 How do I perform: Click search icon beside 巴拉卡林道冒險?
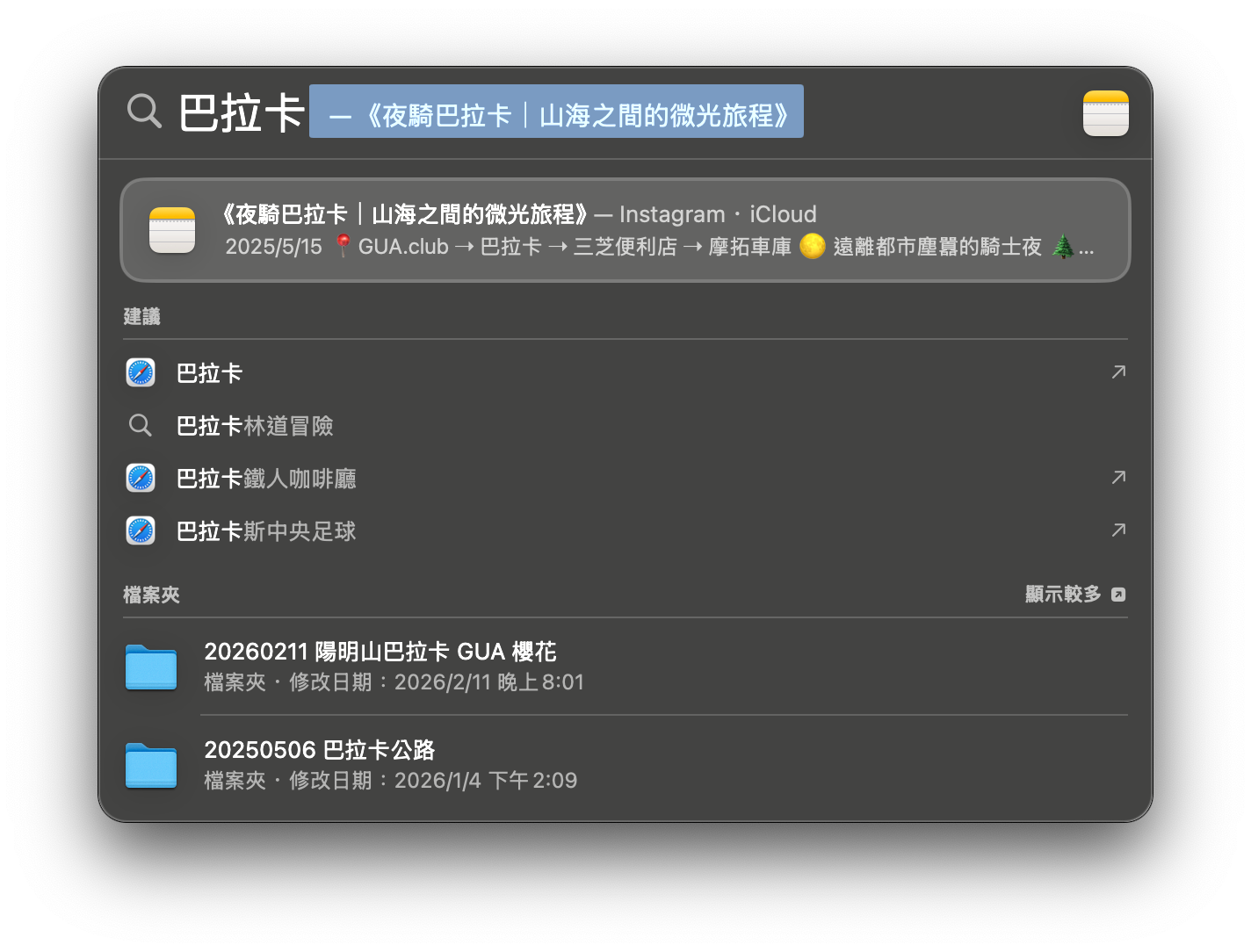[141, 426]
